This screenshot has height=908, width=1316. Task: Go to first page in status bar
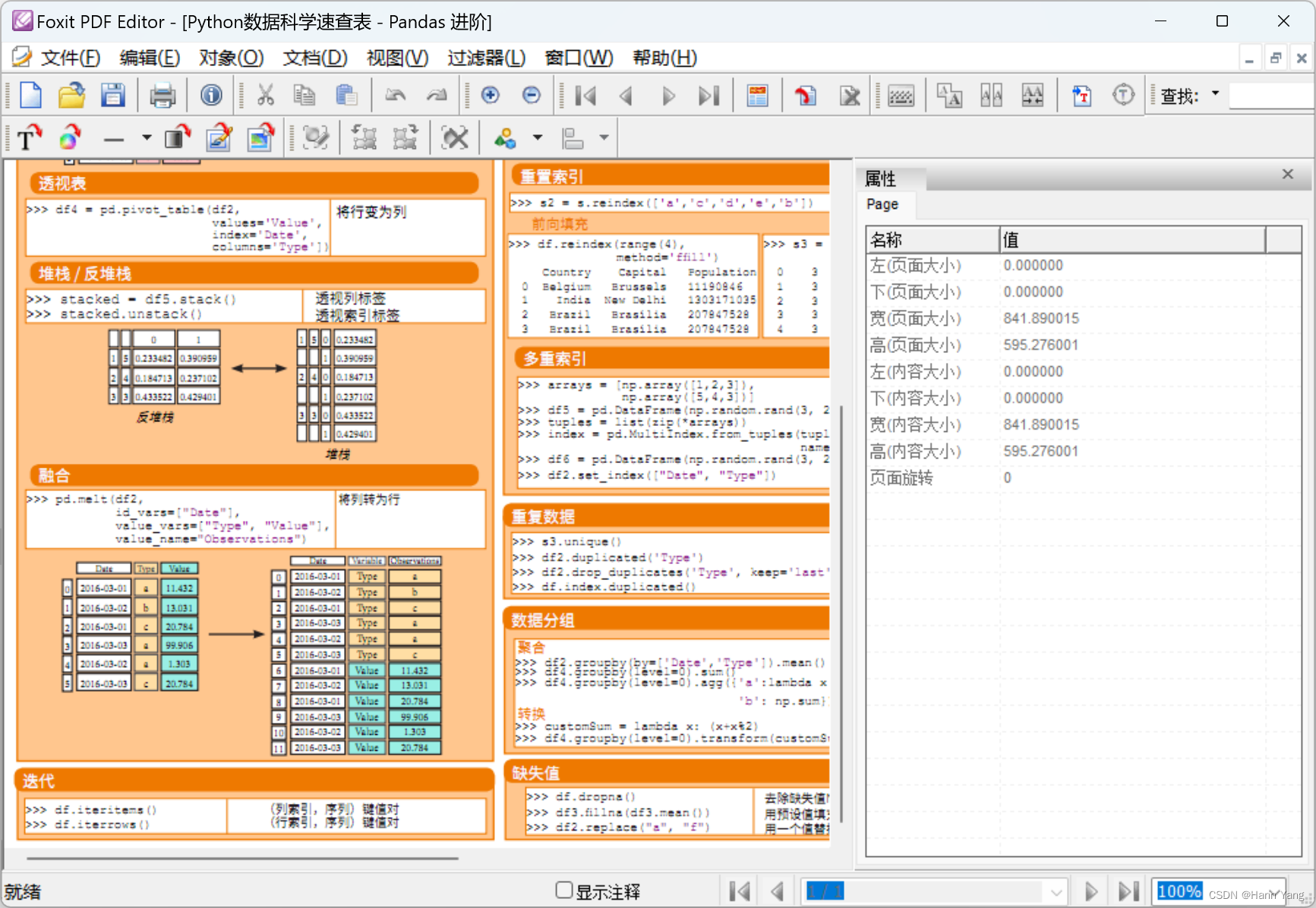739,891
